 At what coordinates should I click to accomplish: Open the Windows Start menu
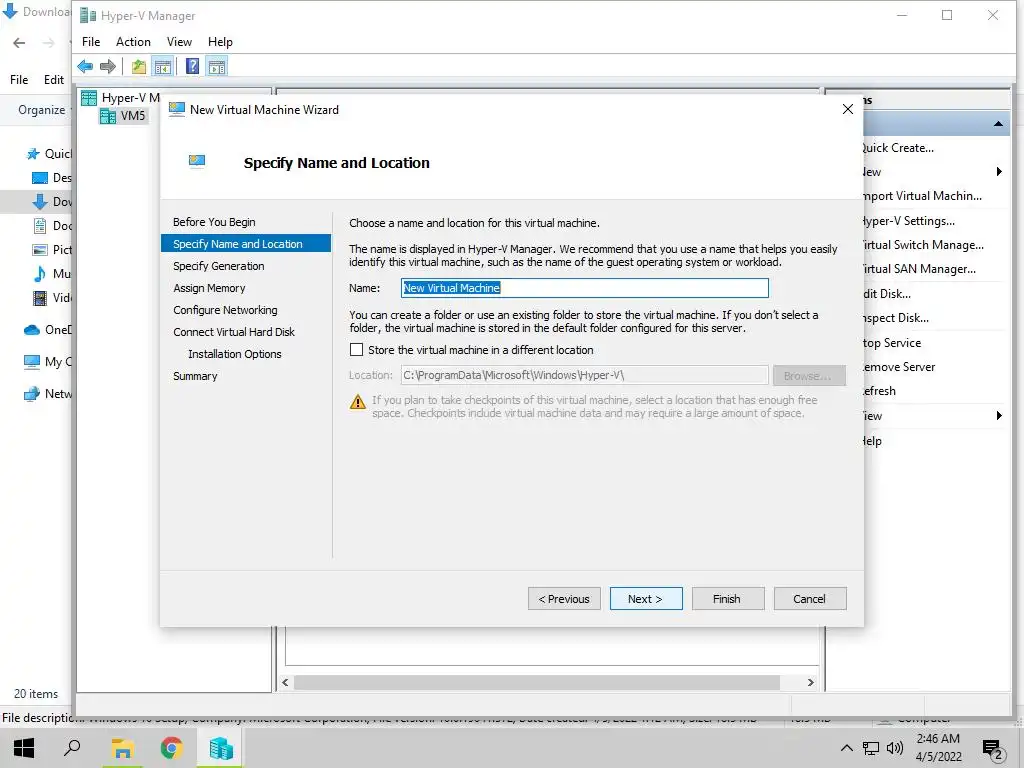[x=24, y=748]
